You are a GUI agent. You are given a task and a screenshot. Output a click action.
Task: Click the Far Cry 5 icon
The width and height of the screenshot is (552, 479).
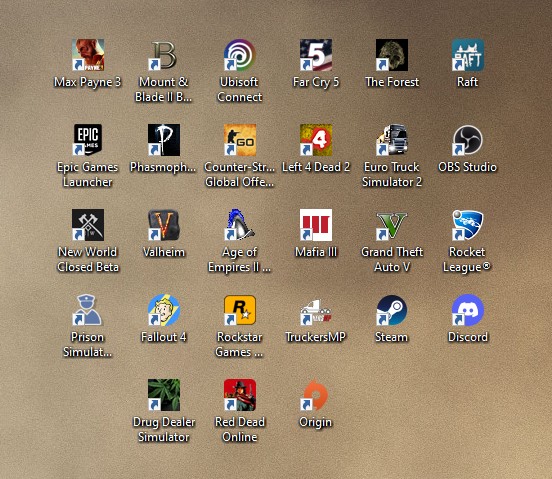(x=316, y=55)
